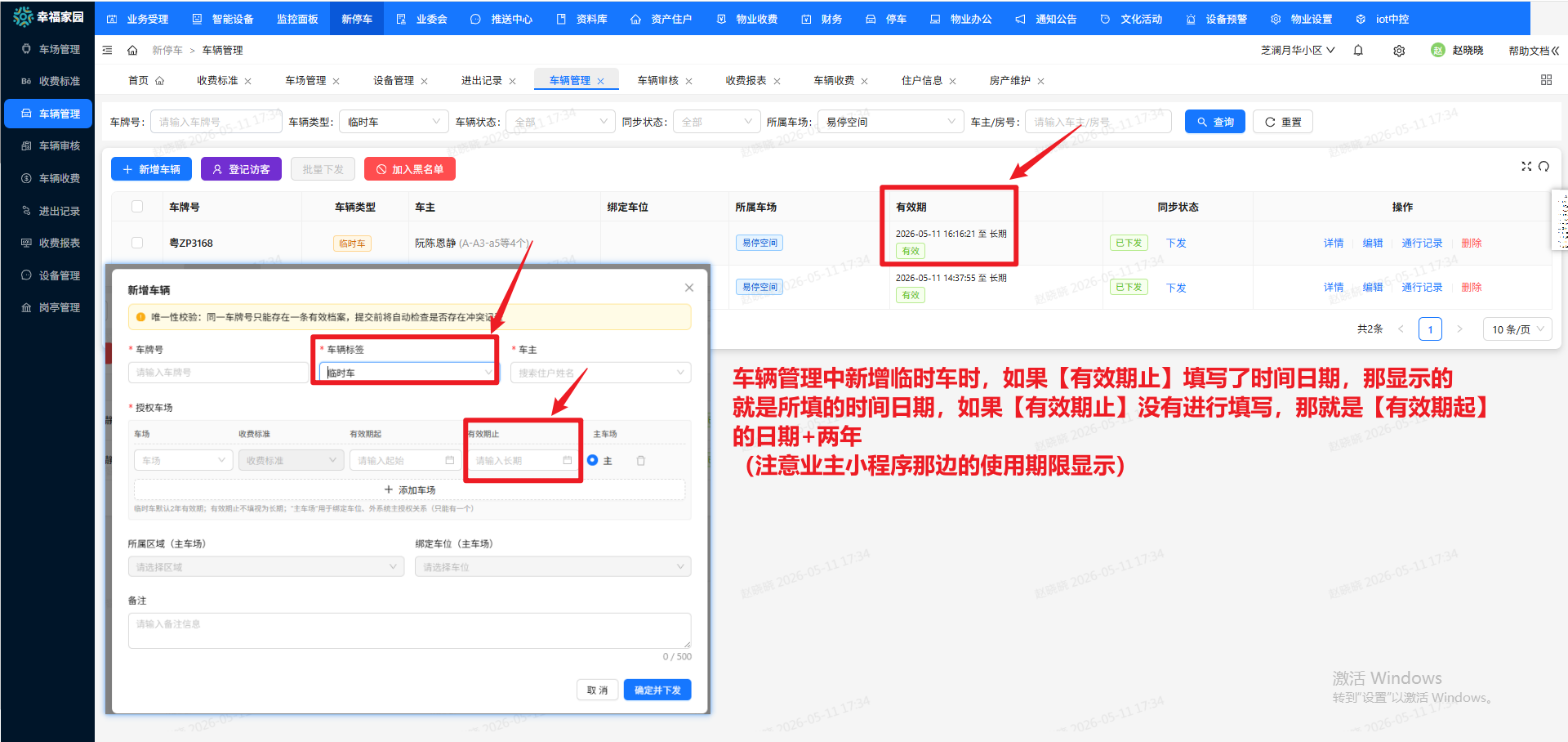Switch to the 车辆收费 tab
Screen dimensions: 1568x742
click(834, 80)
